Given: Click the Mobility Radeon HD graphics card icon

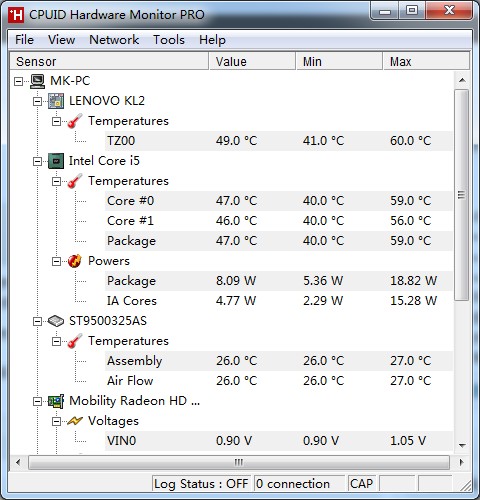Looking at the screenshot, I should tap(56, 401).
